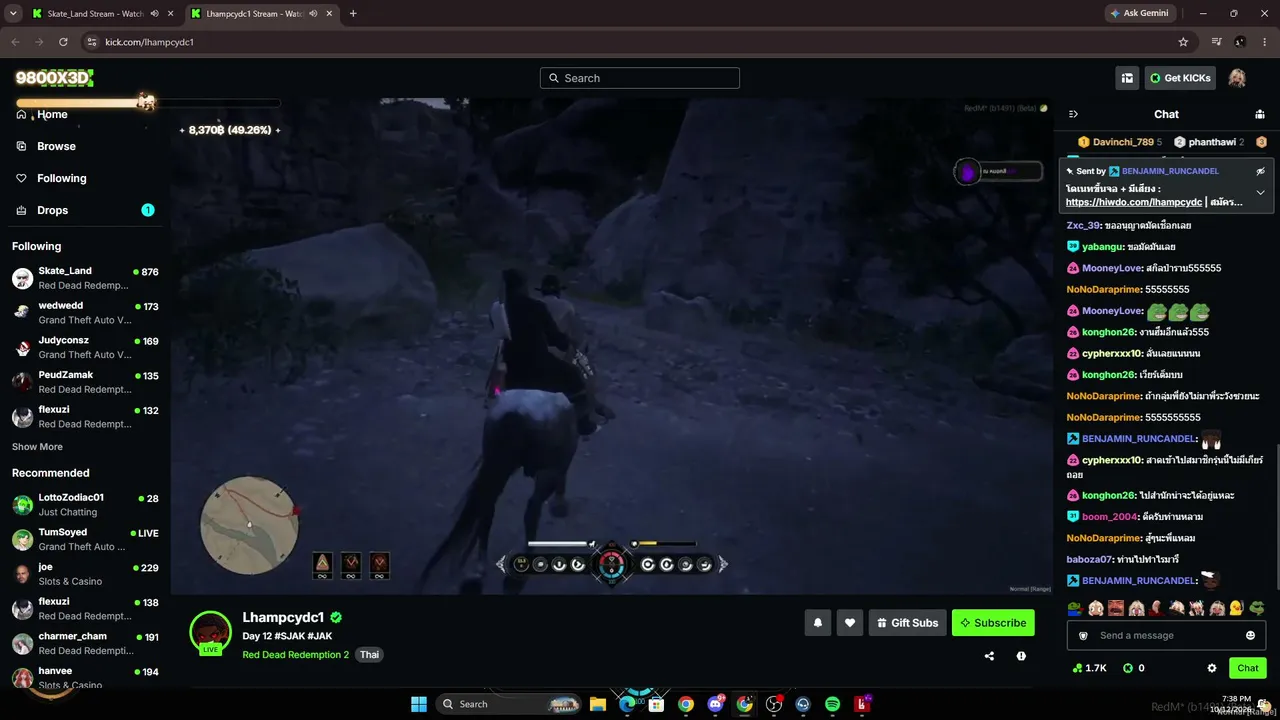The image size is (1280, 720).
Task: Open chat users list icon
Action: [x=1260, y=114]
